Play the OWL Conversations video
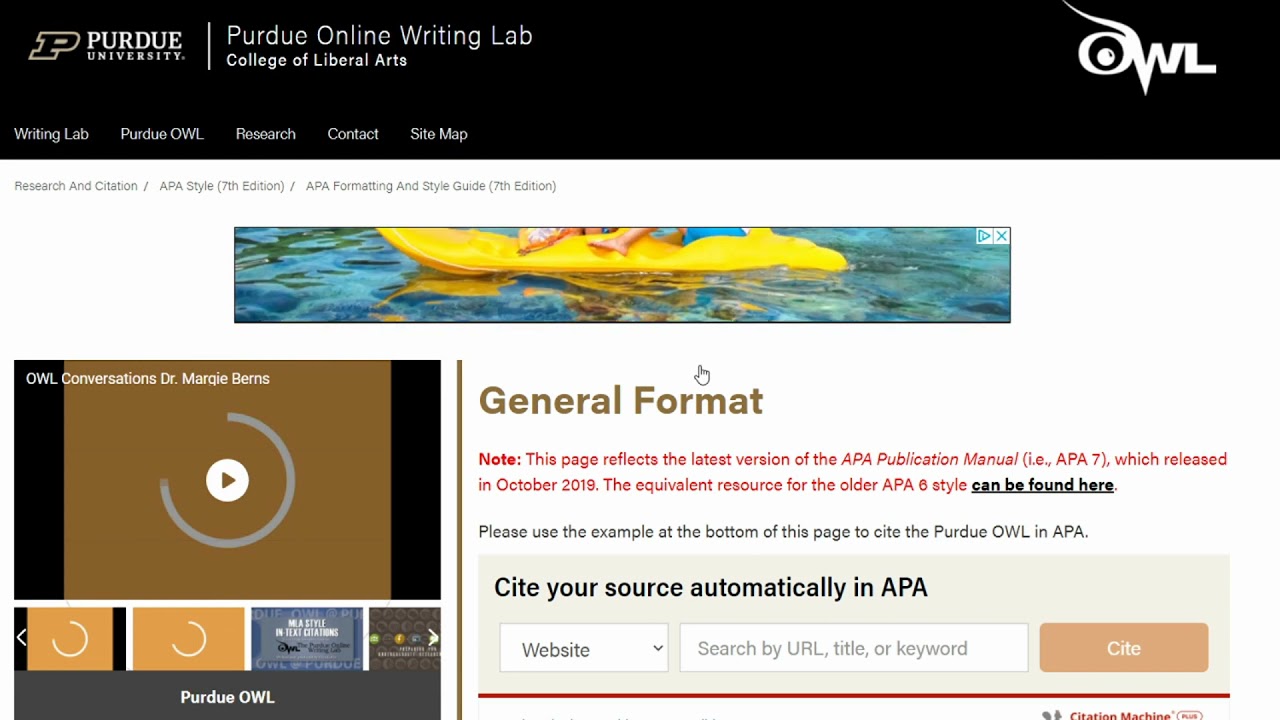The image size is (1280, 720). click(227, 480)
